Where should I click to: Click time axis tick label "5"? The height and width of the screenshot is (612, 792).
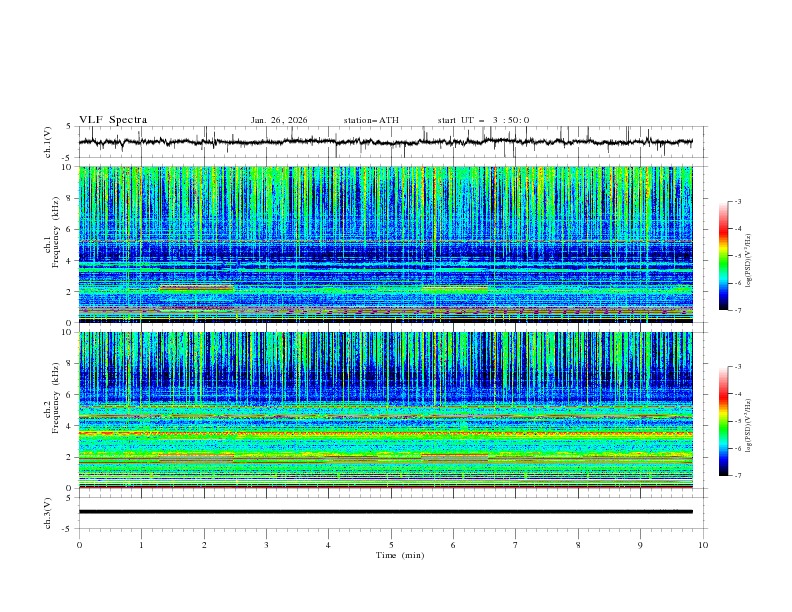tap(391, 545)
